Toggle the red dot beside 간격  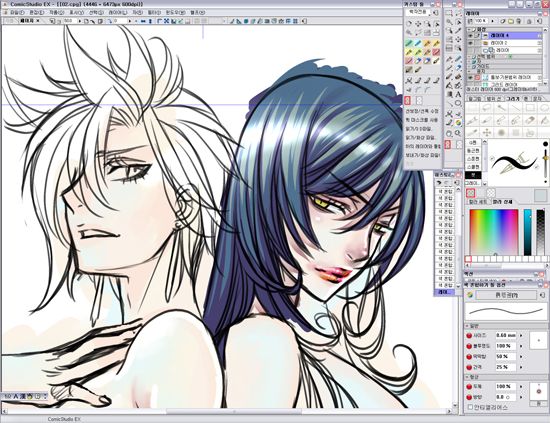tap(469, 367)
